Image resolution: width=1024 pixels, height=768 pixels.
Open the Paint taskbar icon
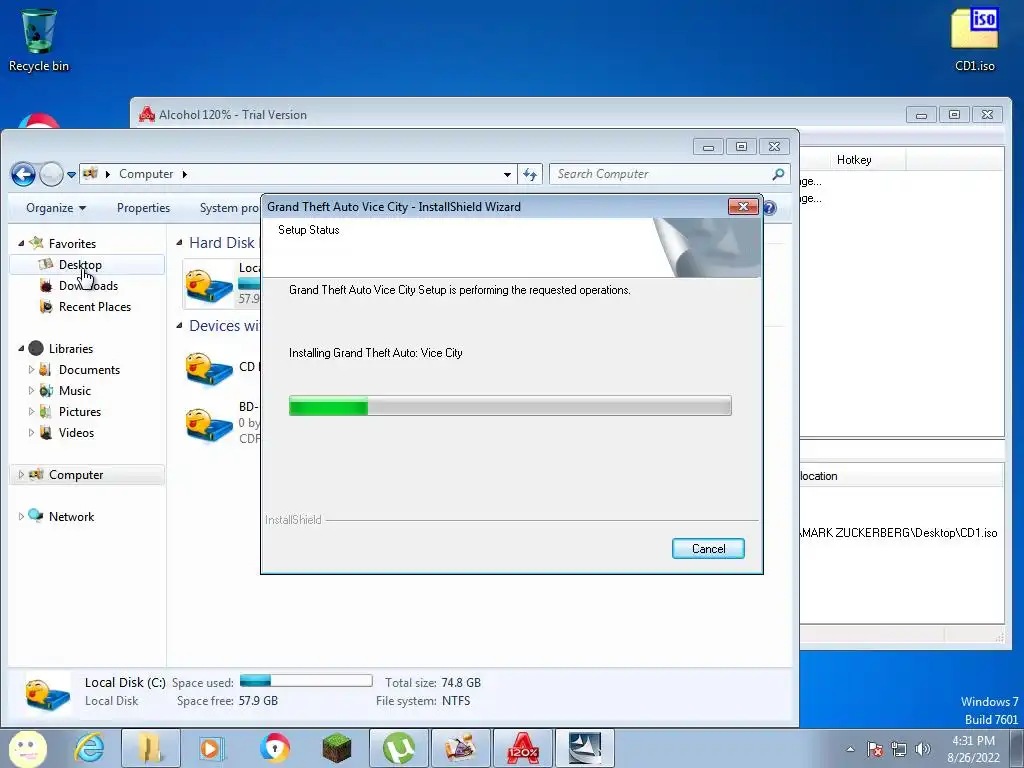coord(460,748)
